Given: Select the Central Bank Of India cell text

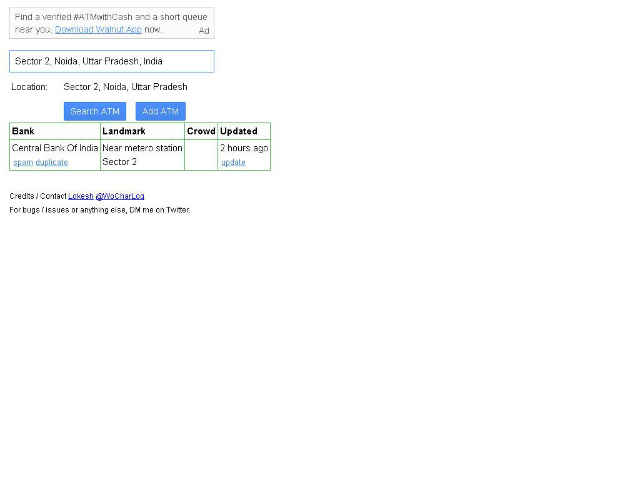Looking at the screenshot, I should coord(55,148).
